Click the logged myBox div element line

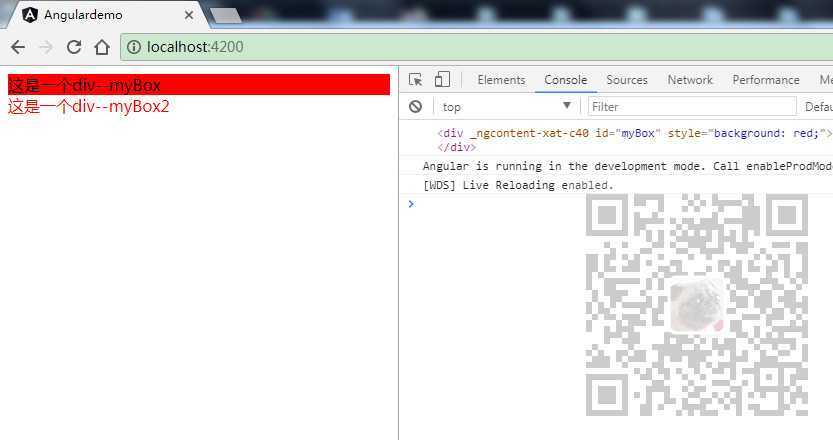tap(634, 133)
